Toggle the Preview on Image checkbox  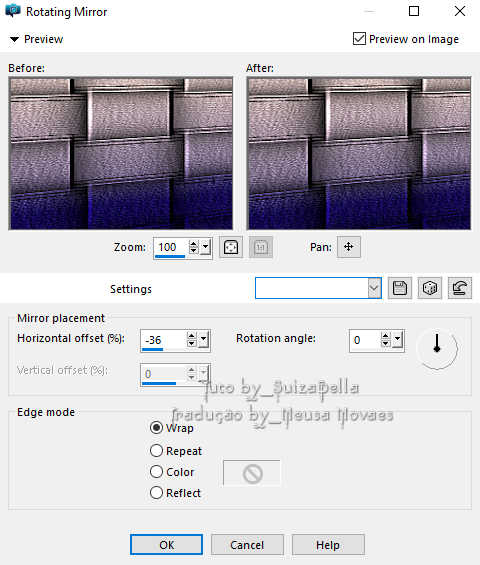click(x=359, y=39)
